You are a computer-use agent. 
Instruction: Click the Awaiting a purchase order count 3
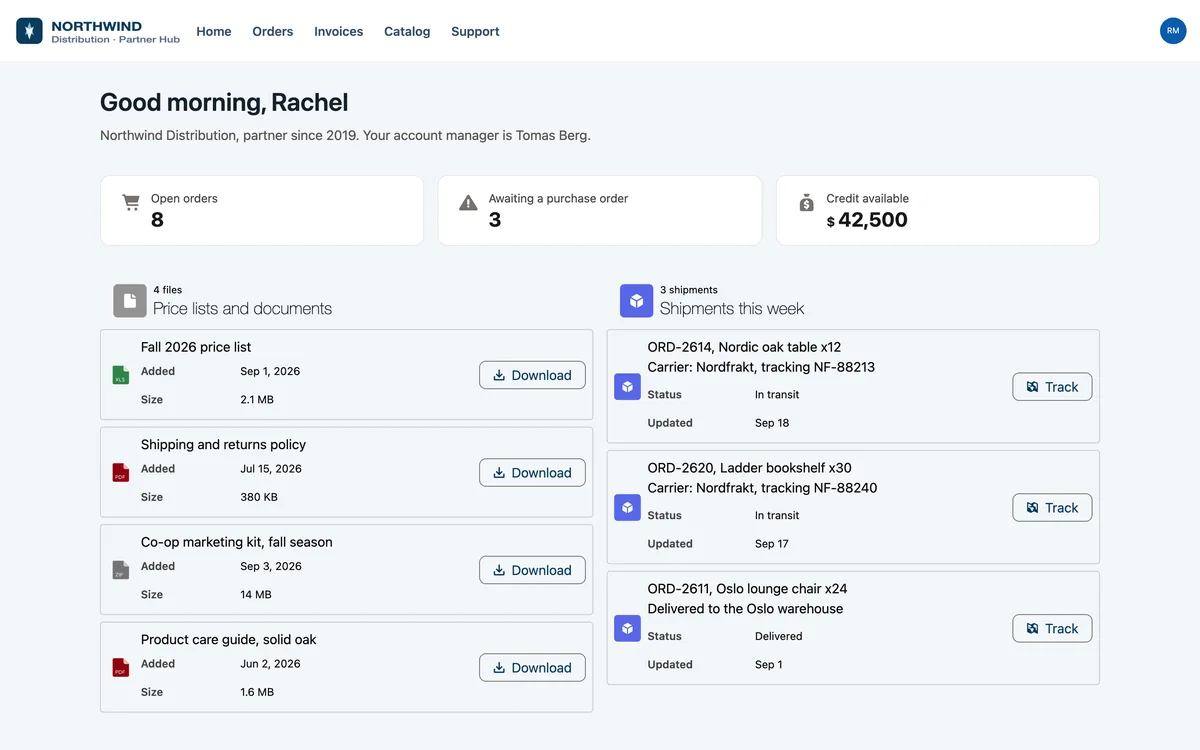[x=495, y=220]
